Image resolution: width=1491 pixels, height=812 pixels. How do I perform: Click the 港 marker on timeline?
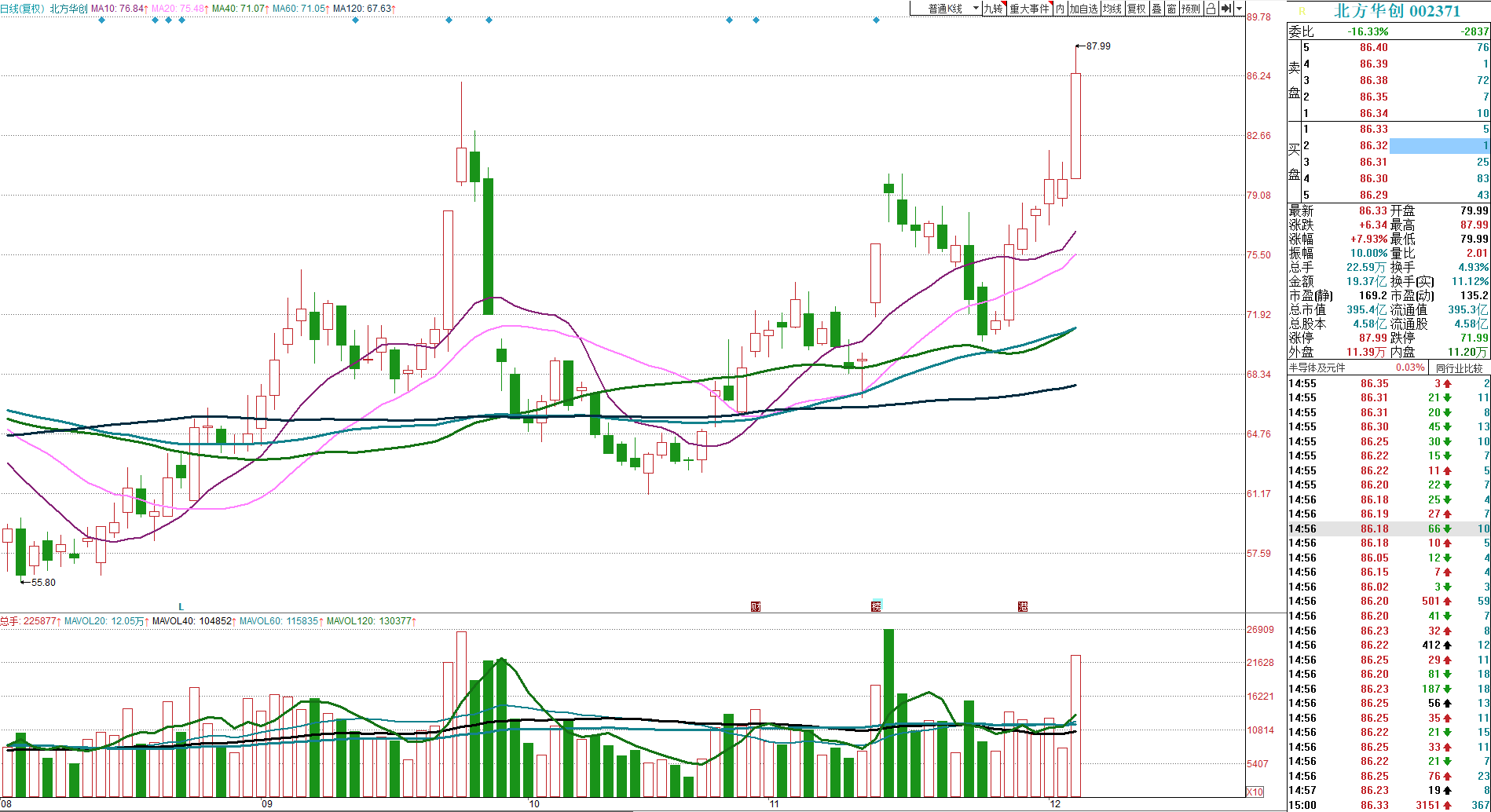(x=1023, y=606)
